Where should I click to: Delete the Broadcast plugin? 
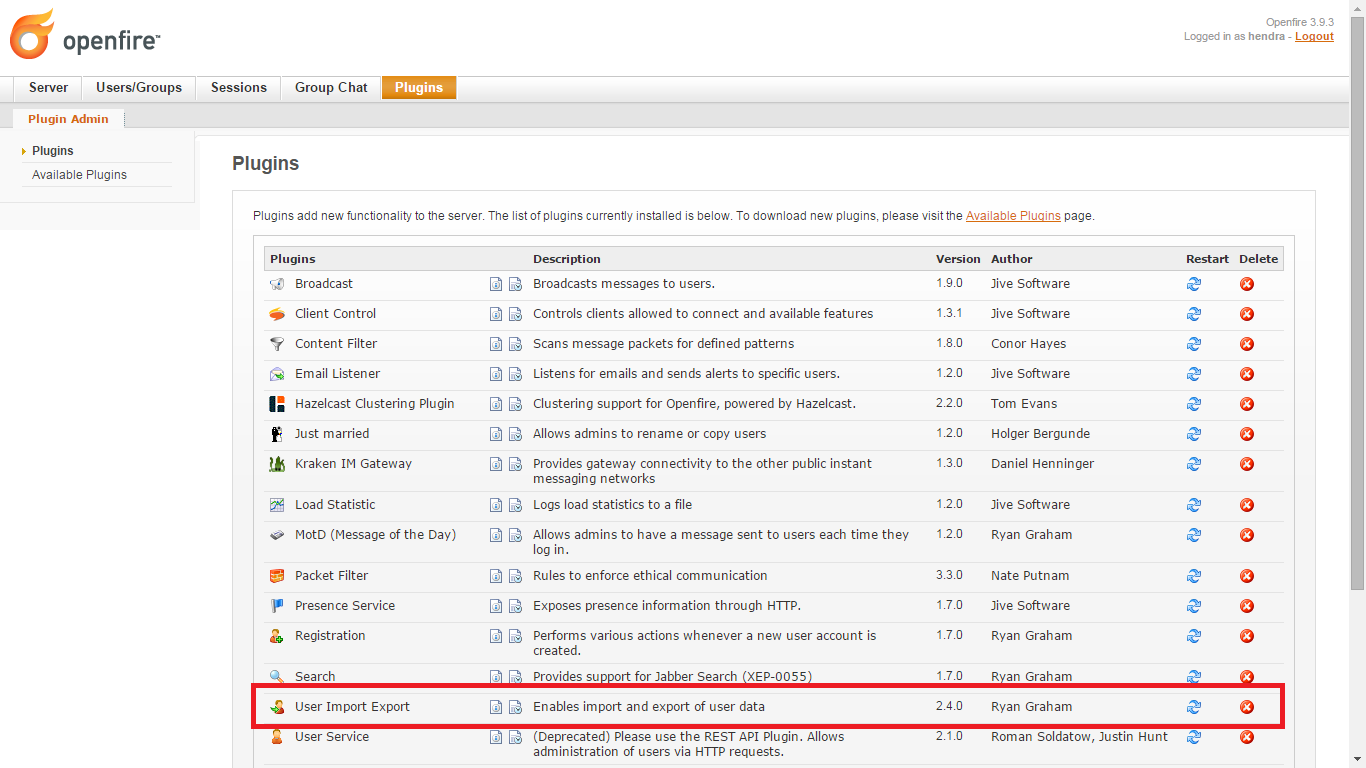[1247, 284]
